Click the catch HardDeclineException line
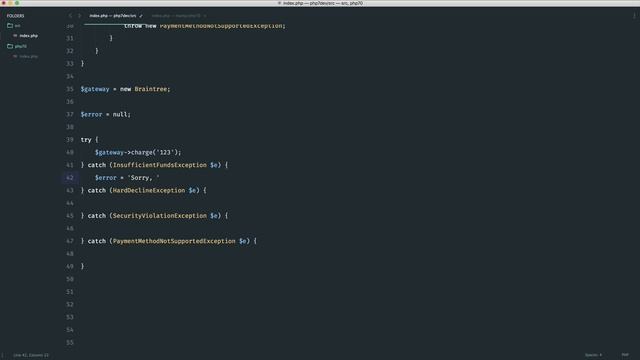 tap(144, 190)
